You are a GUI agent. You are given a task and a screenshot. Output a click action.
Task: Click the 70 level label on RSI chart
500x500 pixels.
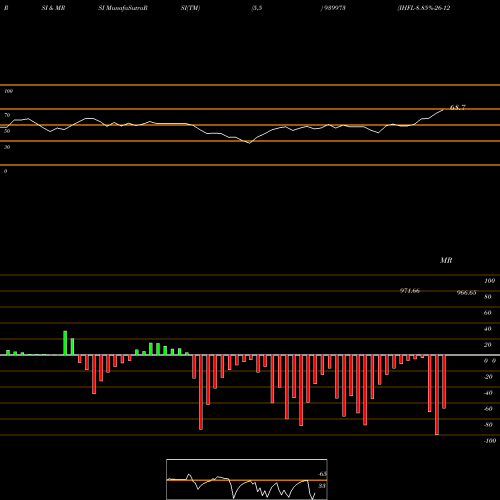pyautogui.click(x=7, y=115)
